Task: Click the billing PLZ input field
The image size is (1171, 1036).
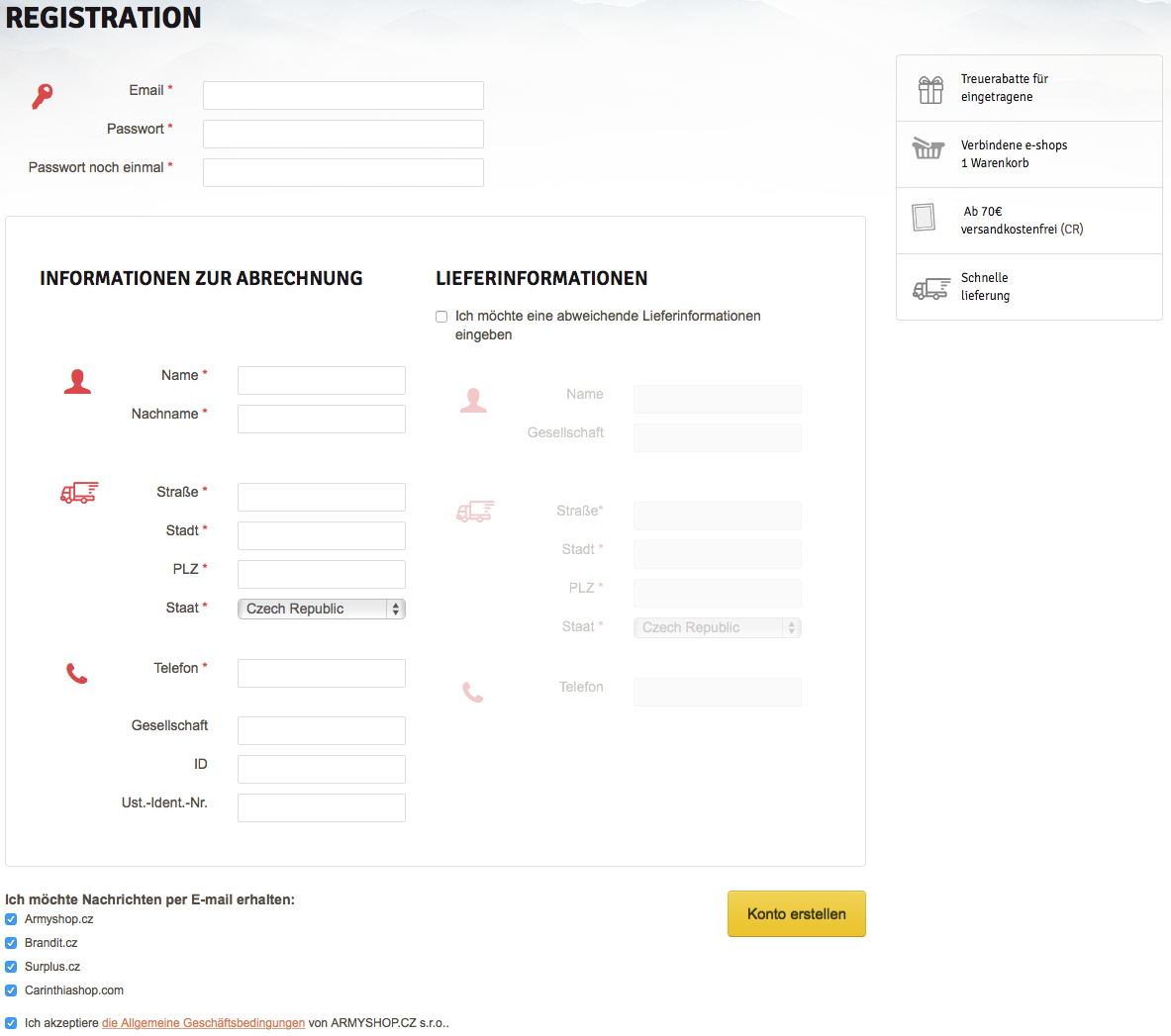Action: point(322,575)
